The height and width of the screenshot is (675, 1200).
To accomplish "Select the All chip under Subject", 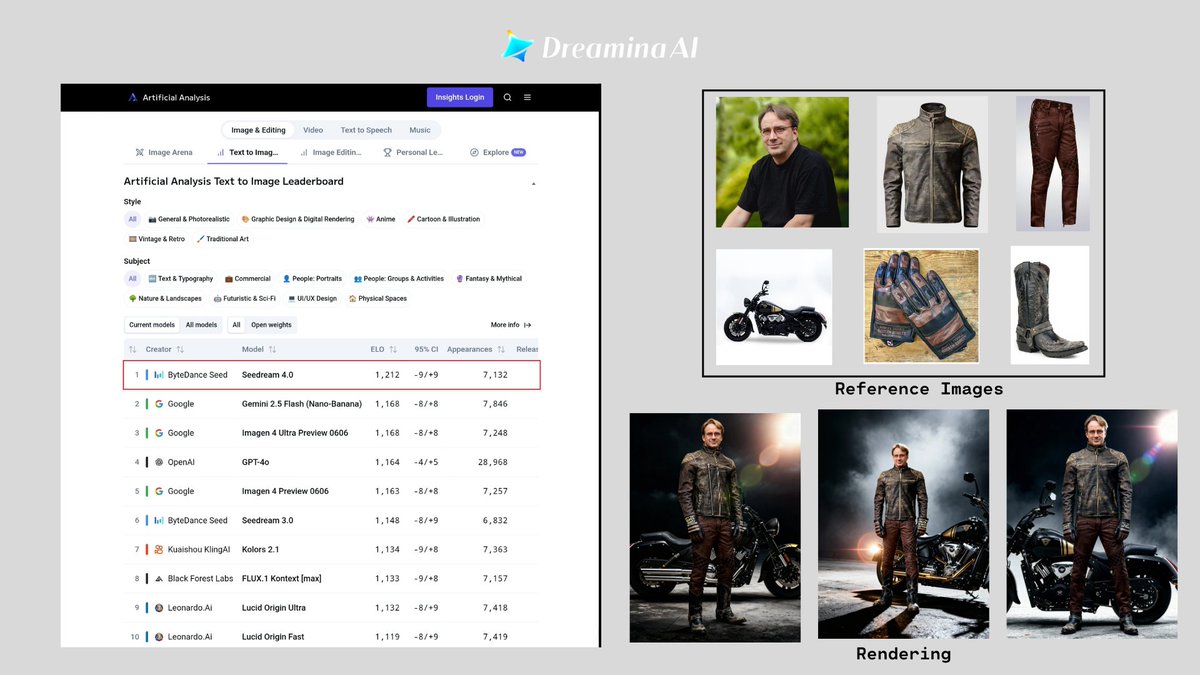I will click(x=132, y=279).
